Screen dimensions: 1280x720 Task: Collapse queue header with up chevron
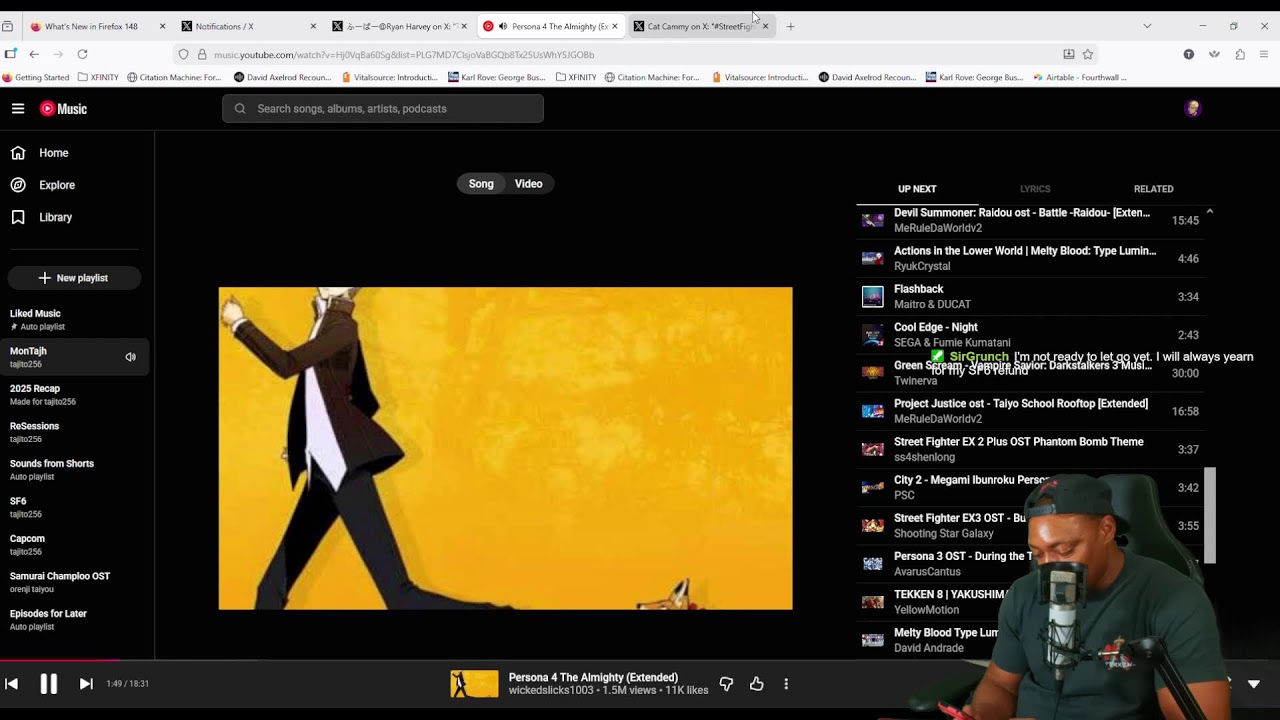pos(1210,212)
